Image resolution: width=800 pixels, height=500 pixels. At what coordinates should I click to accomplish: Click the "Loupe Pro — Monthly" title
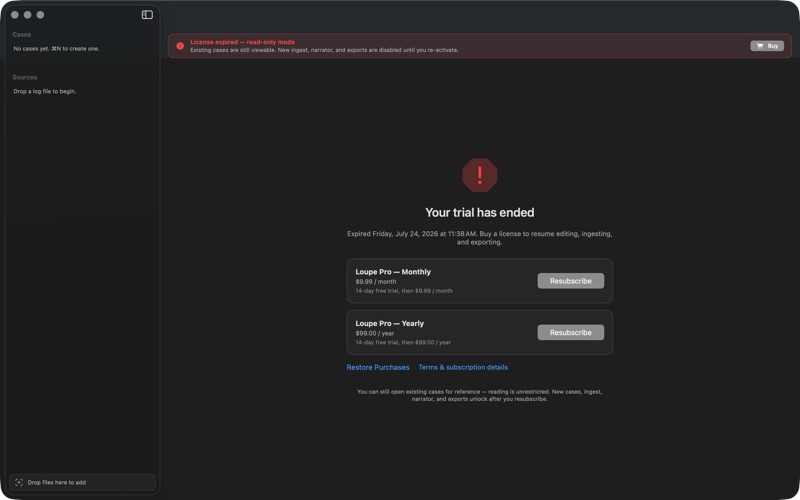[393, 272]
